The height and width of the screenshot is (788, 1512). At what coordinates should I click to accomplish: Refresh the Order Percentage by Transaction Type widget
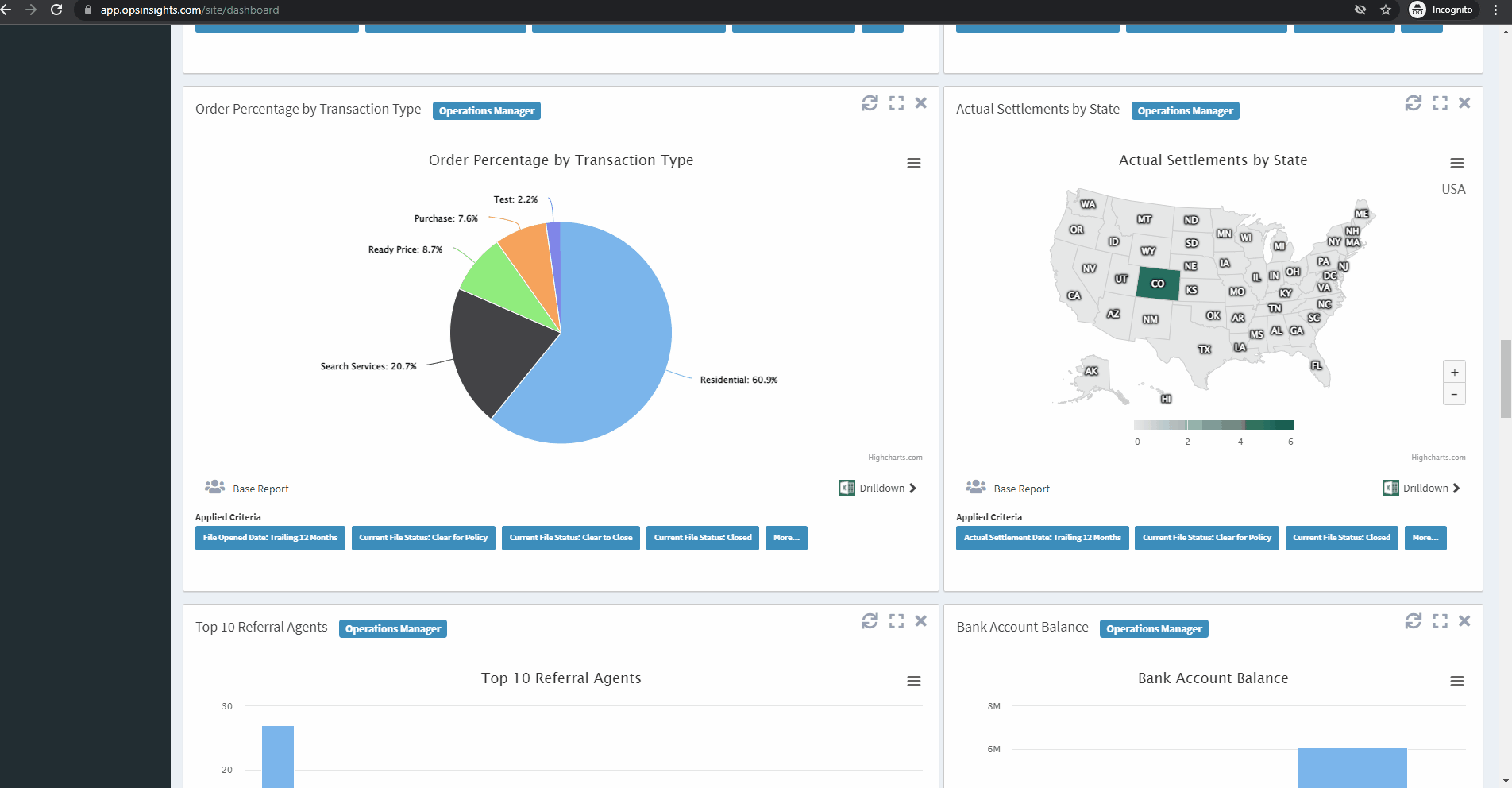pos(870,103)
